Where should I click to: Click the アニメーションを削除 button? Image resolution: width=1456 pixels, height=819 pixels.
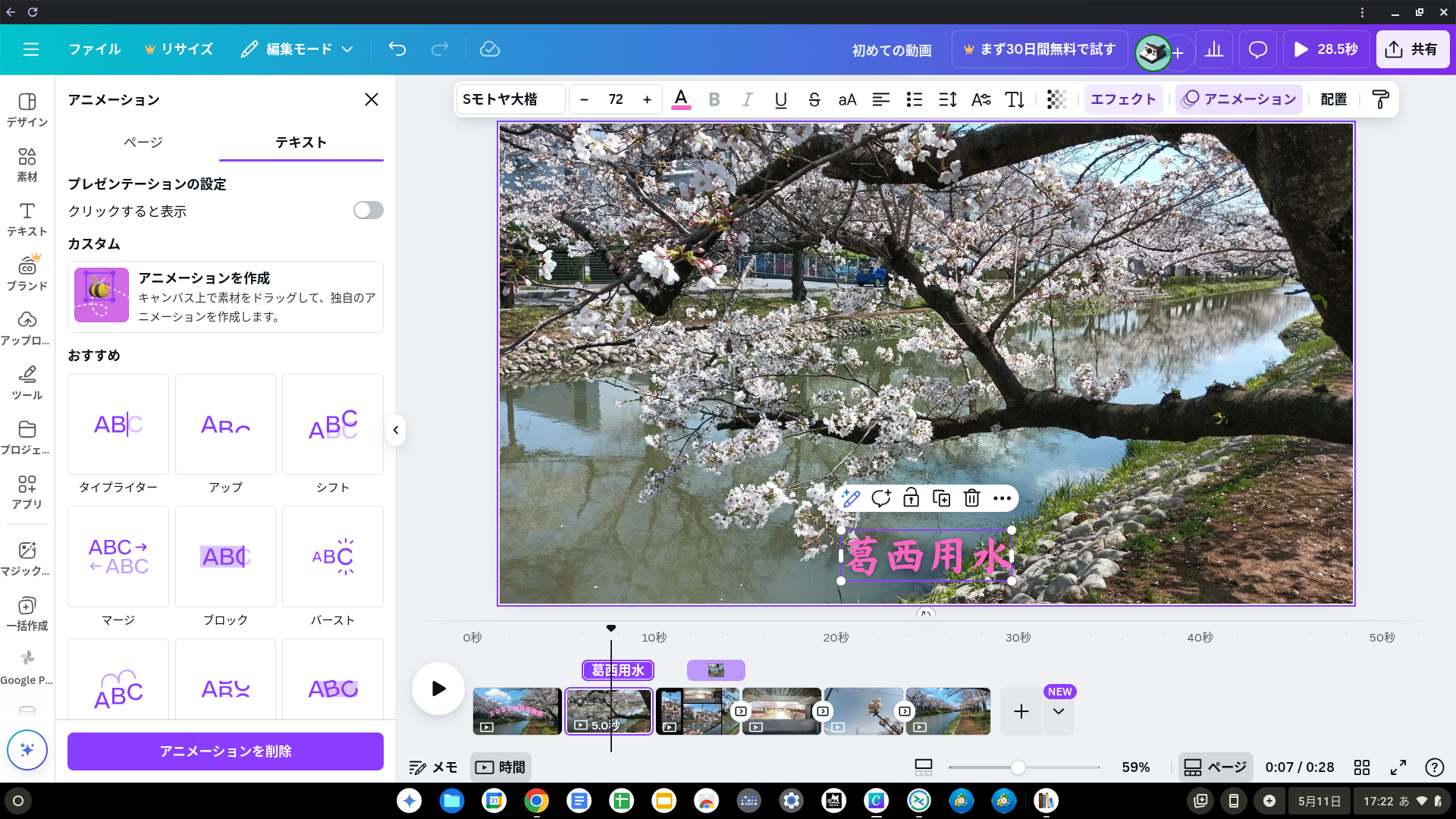click(225, 751)
